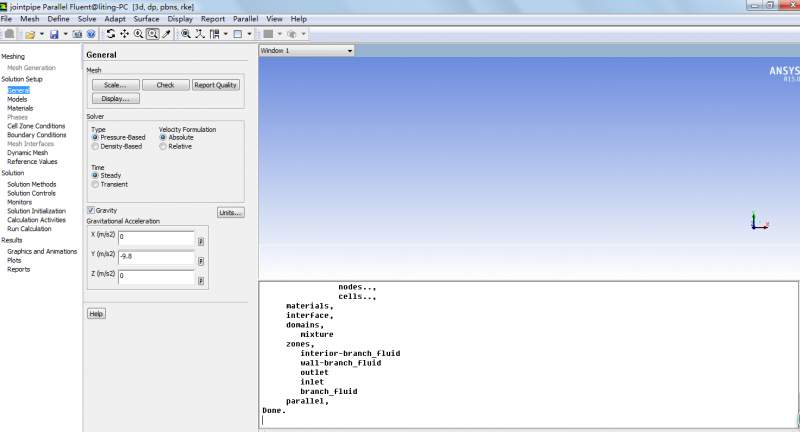
Task: Select the Probe eyedropper tool
Action: coord(166,34)
